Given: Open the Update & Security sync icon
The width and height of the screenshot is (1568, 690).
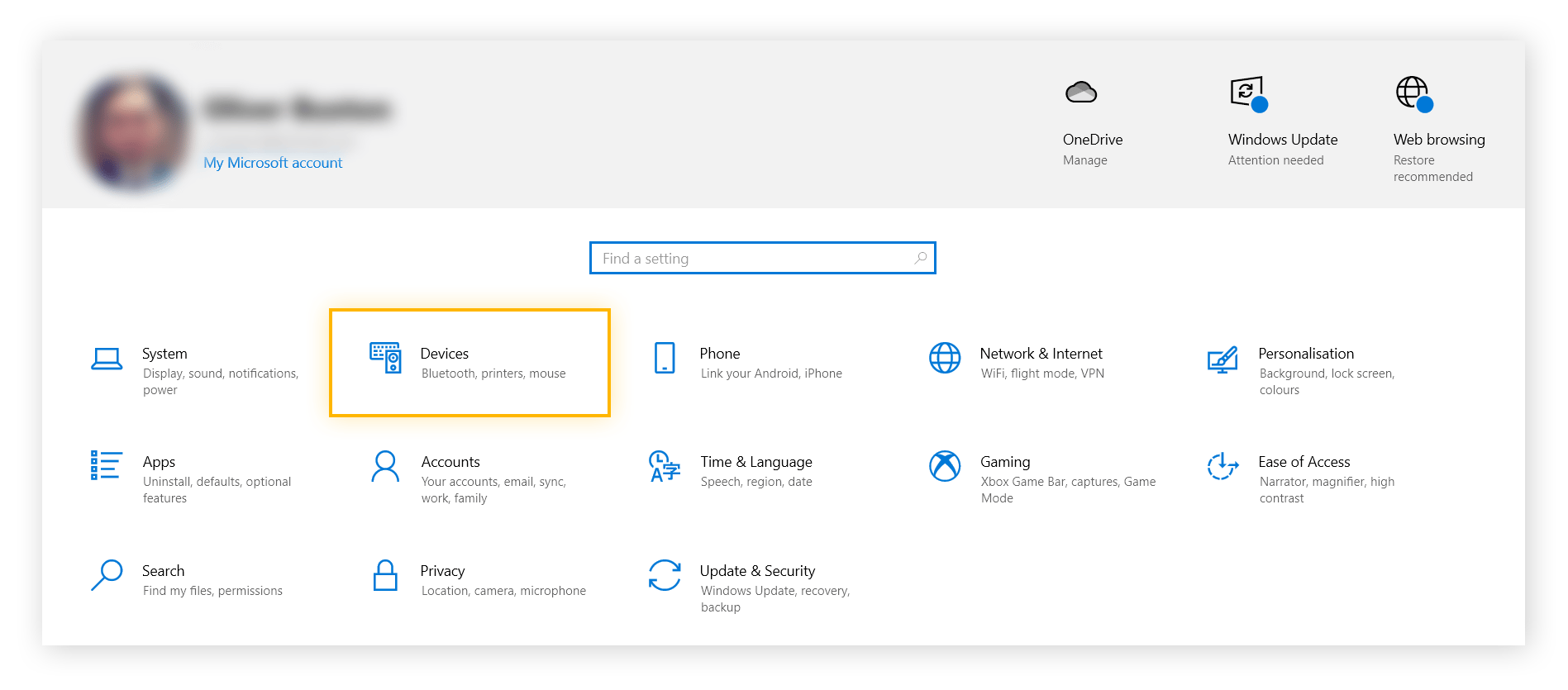Looking at the screenshot, I should click(665, 575).
